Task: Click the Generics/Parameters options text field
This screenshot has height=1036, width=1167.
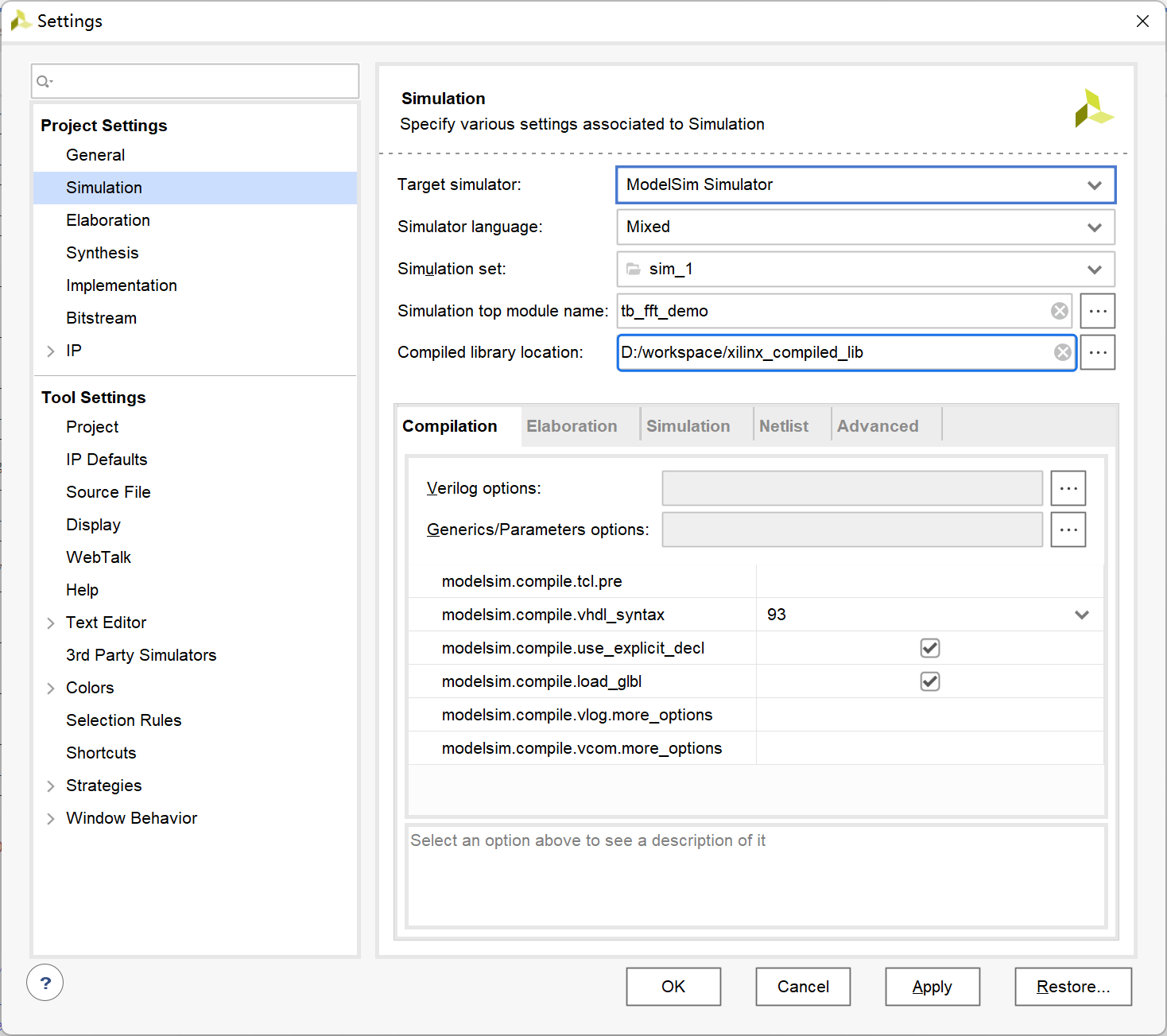Action: 852,530
